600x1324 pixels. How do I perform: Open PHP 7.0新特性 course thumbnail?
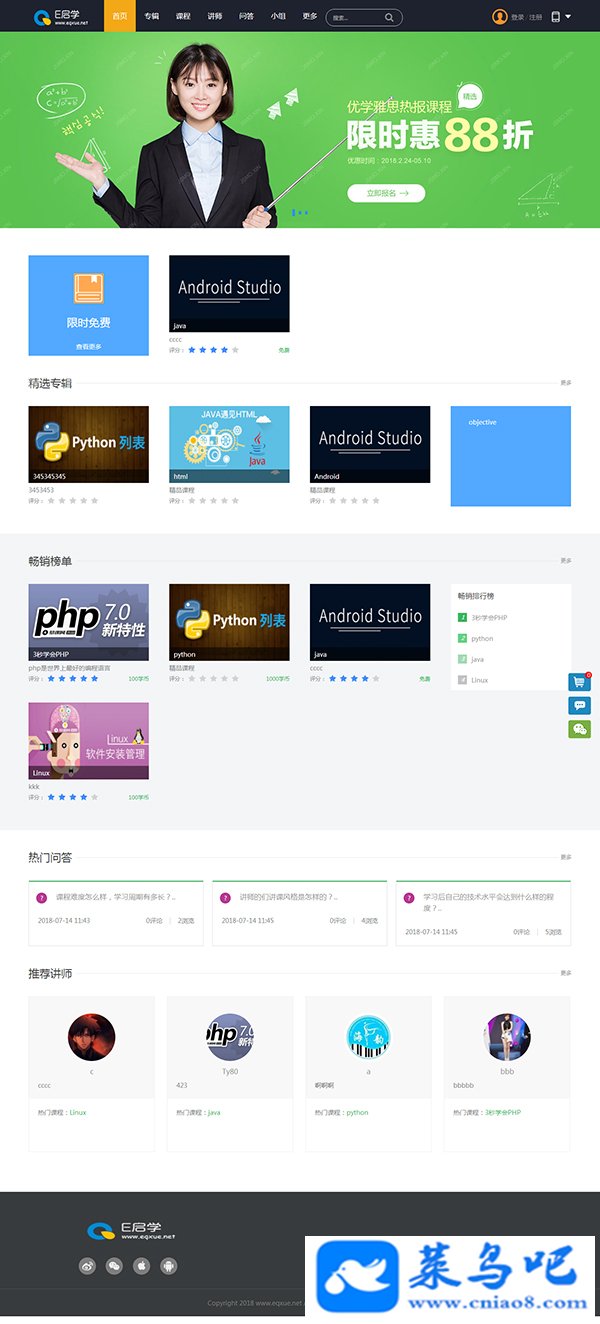[88, 622]
